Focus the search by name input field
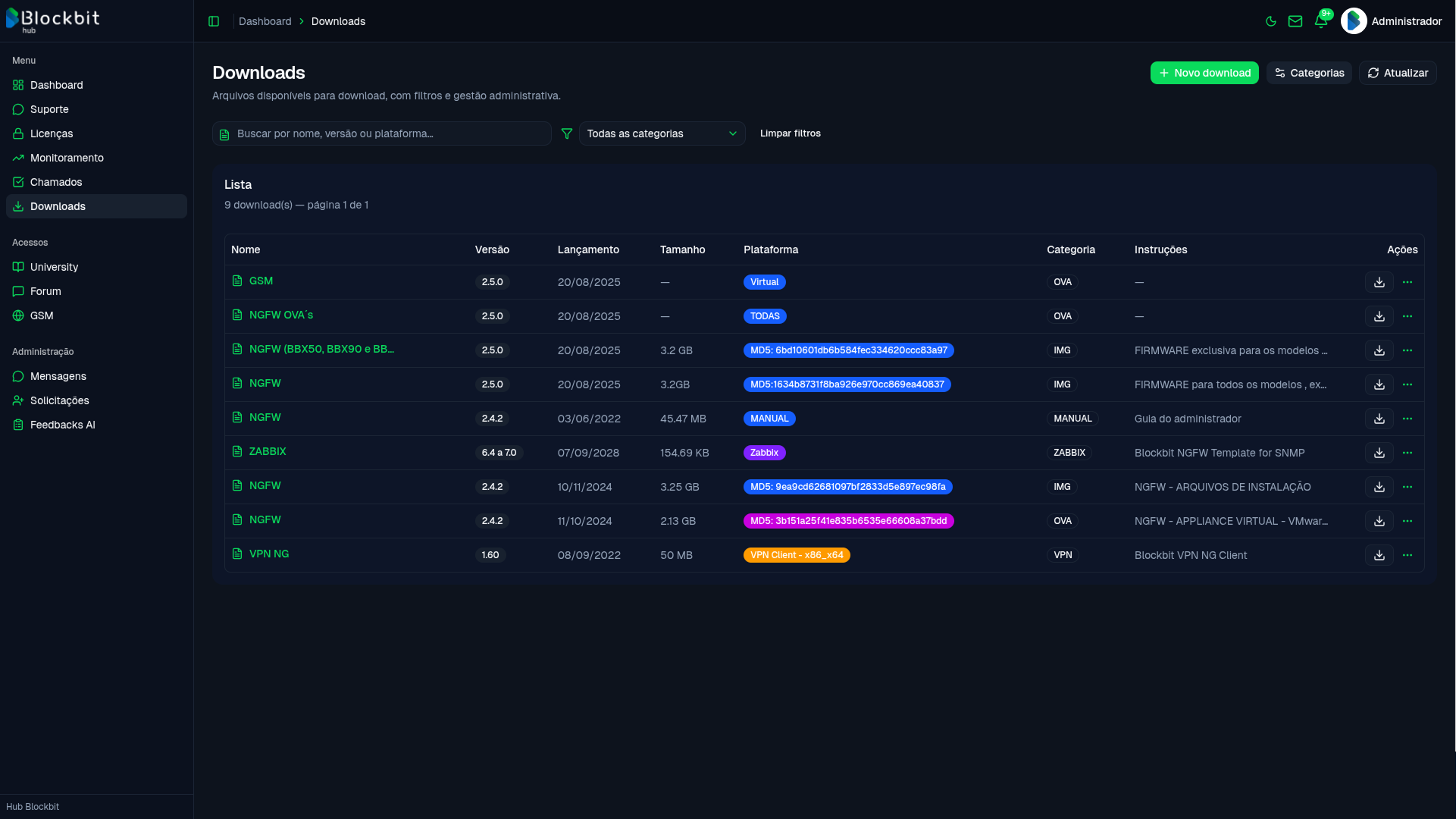Screen dimensions: 1456x819 tap(382, 133)
